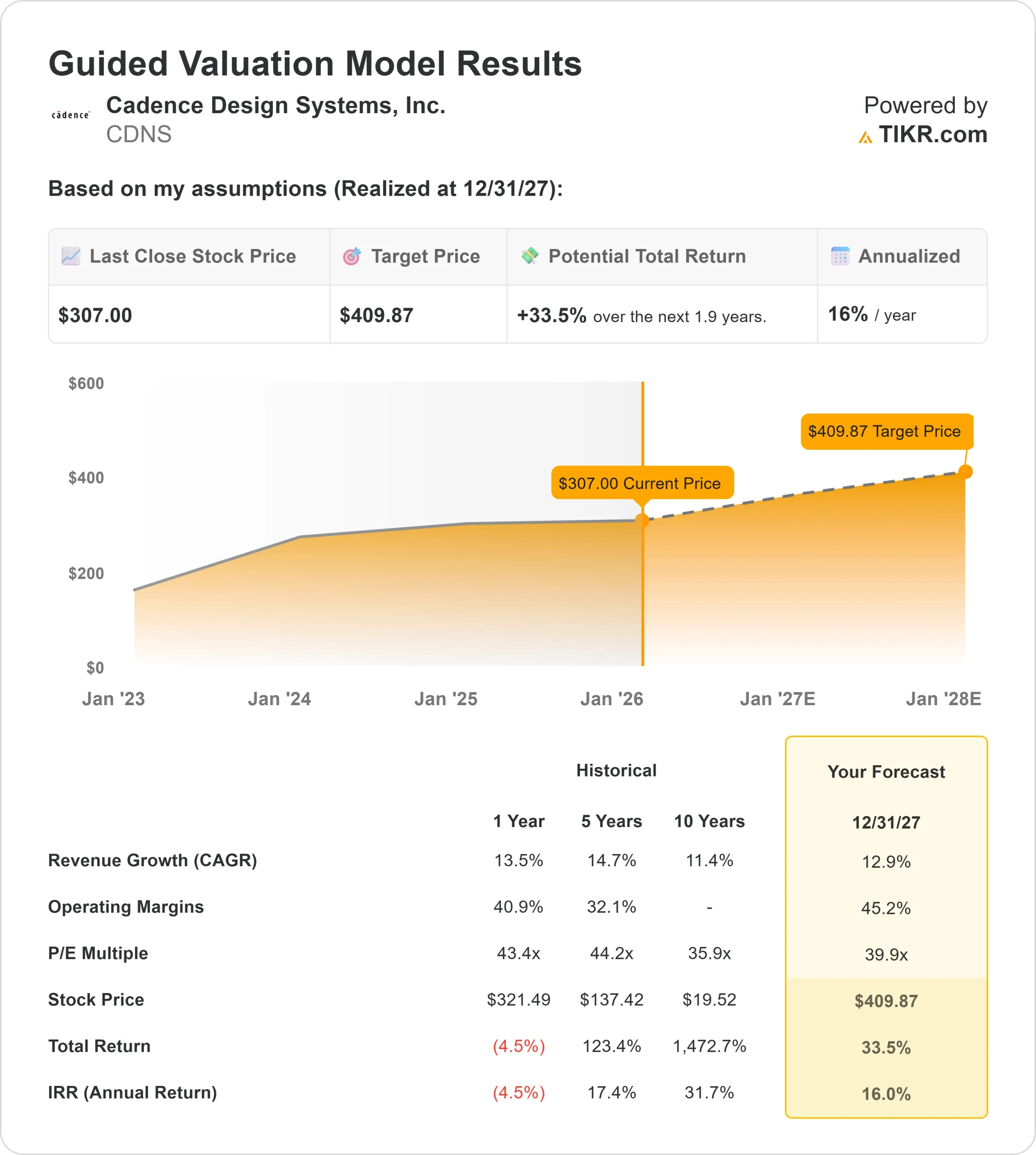Click the target icon next to Target Price

[x=352, y=257]
